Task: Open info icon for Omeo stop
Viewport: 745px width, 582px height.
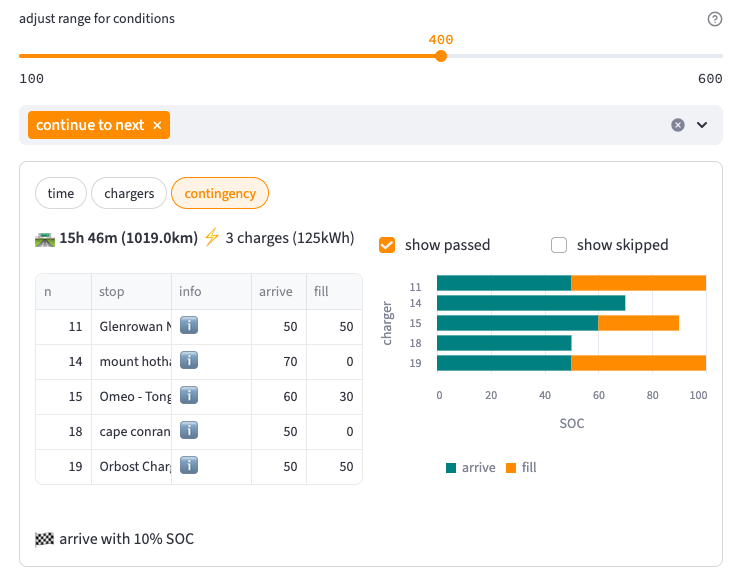Action: click(x=188, y=396)
